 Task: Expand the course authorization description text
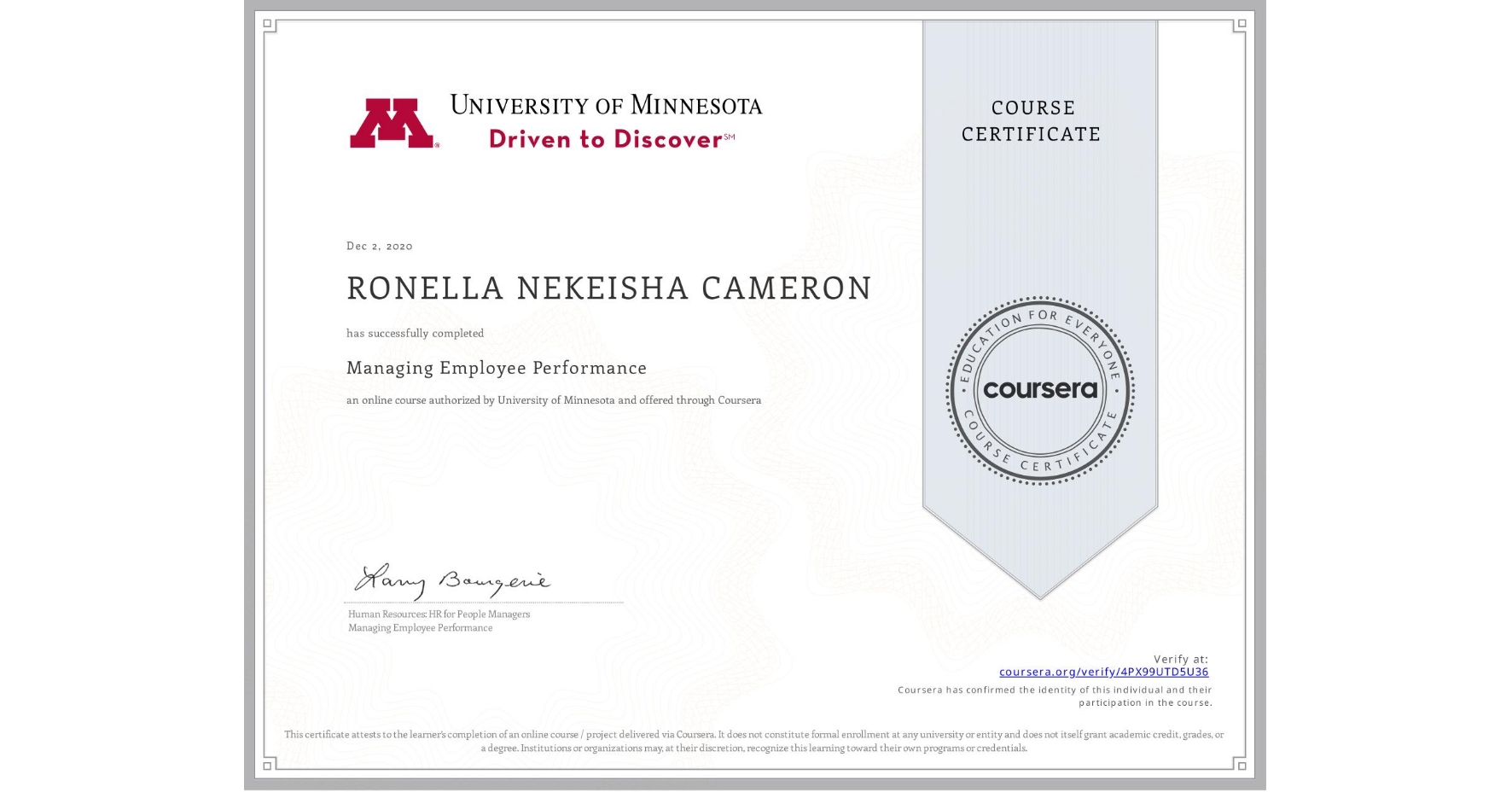point(553,399)
